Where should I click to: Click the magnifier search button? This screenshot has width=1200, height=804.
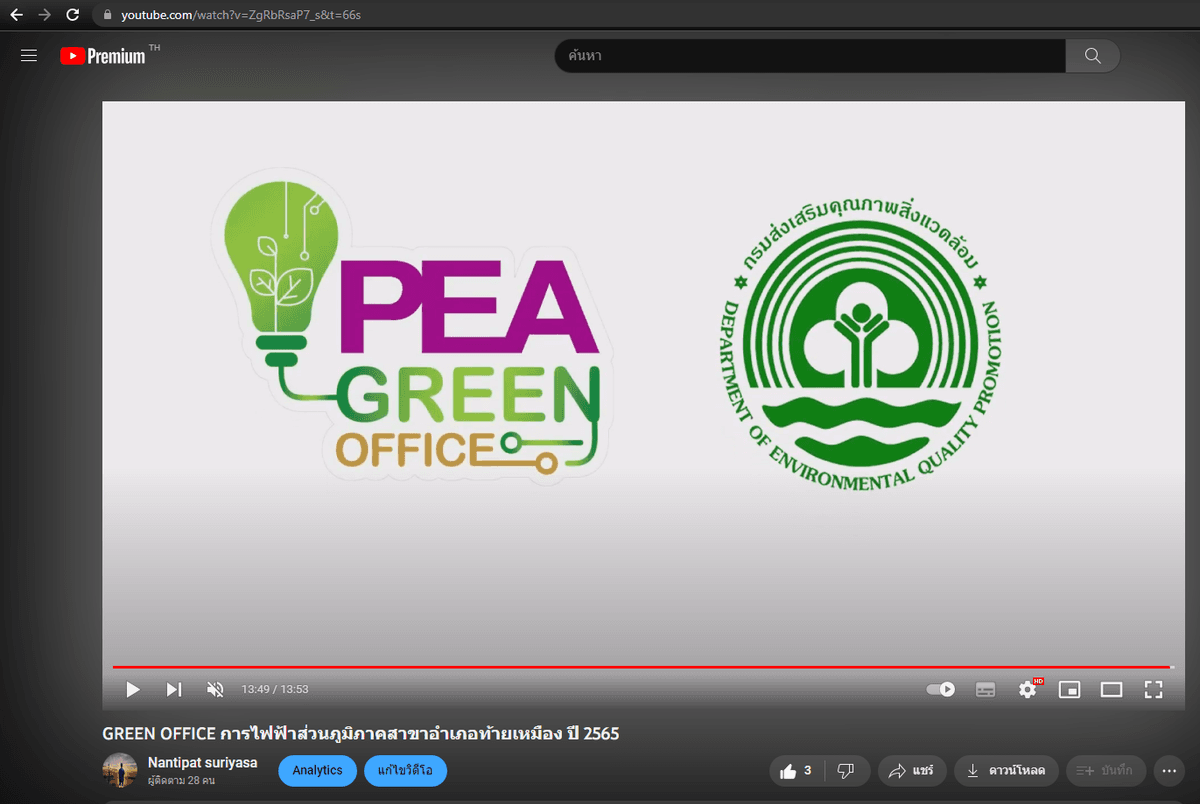(x=1093, y=56)
